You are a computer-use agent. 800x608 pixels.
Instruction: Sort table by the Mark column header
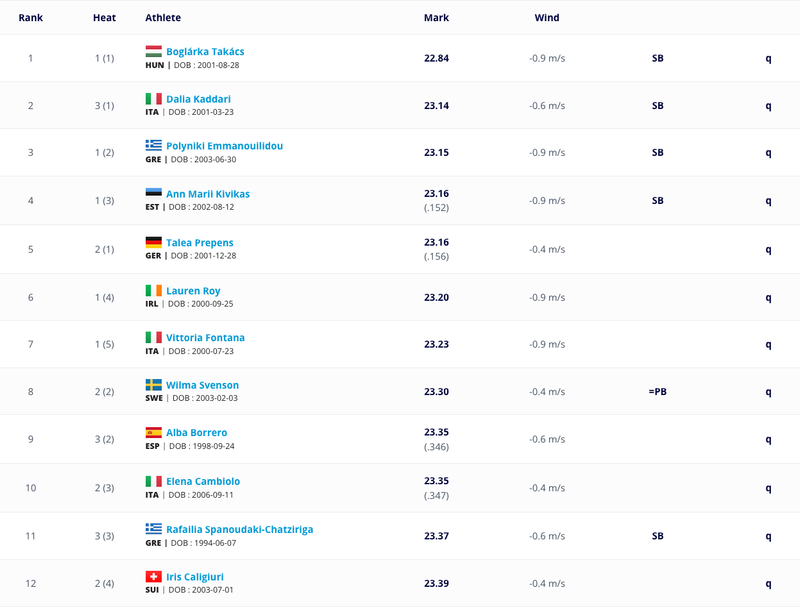pyautogui.click(x=436, y=17)
